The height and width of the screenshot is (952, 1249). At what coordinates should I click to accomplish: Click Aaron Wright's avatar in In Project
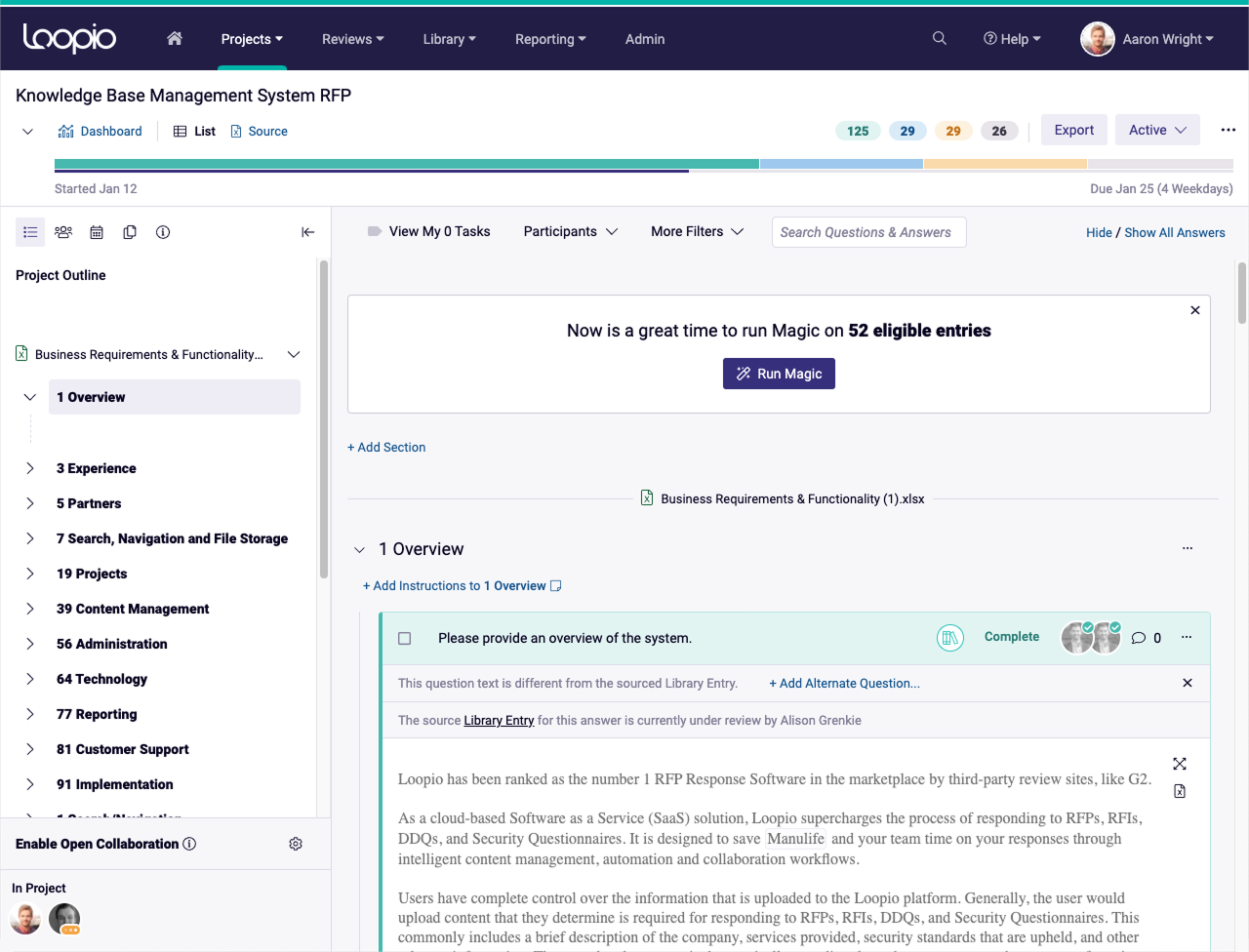pyautogui.click(x=25, y=918)
